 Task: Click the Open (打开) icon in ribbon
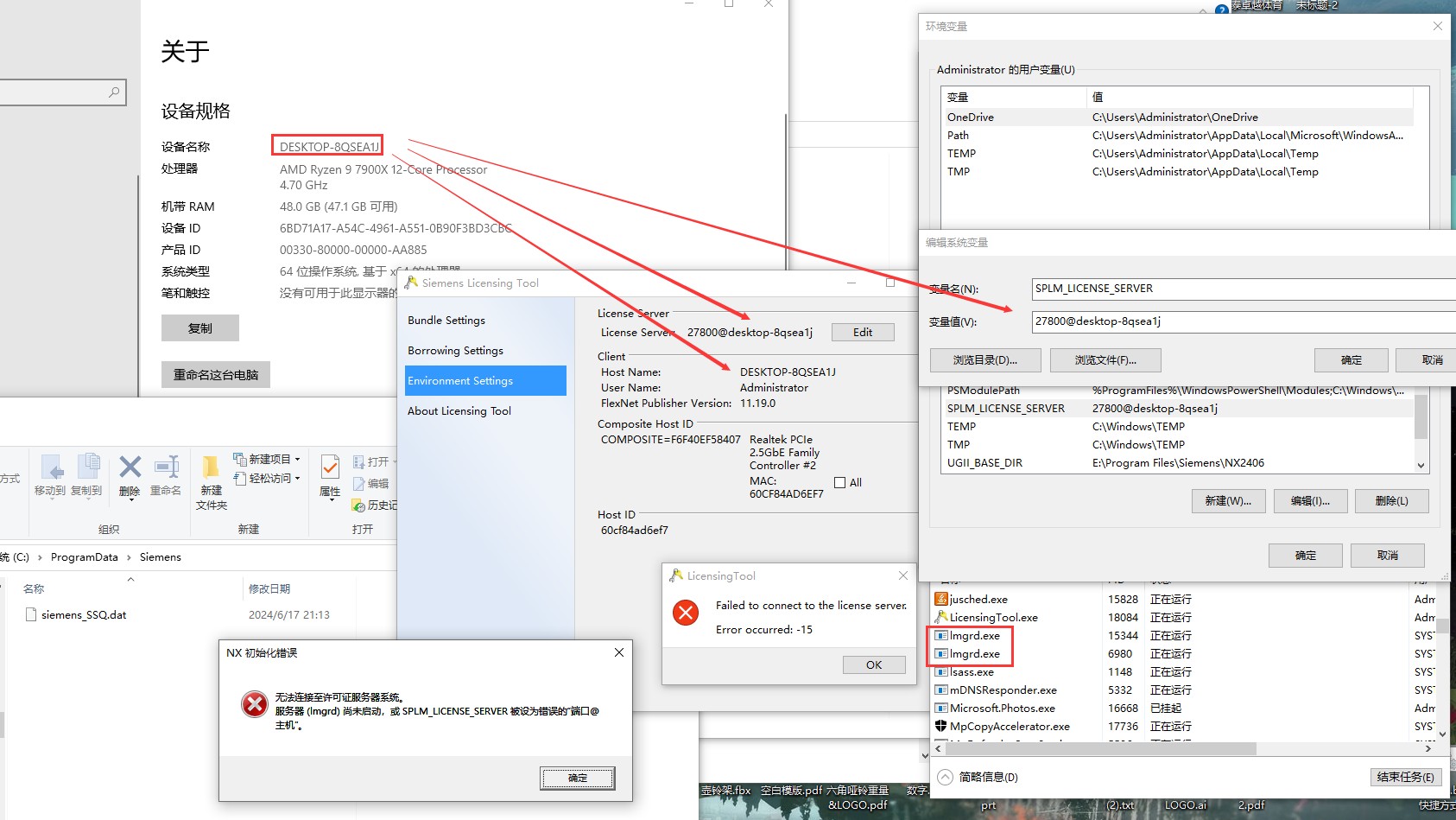click(x=359, y=462)
